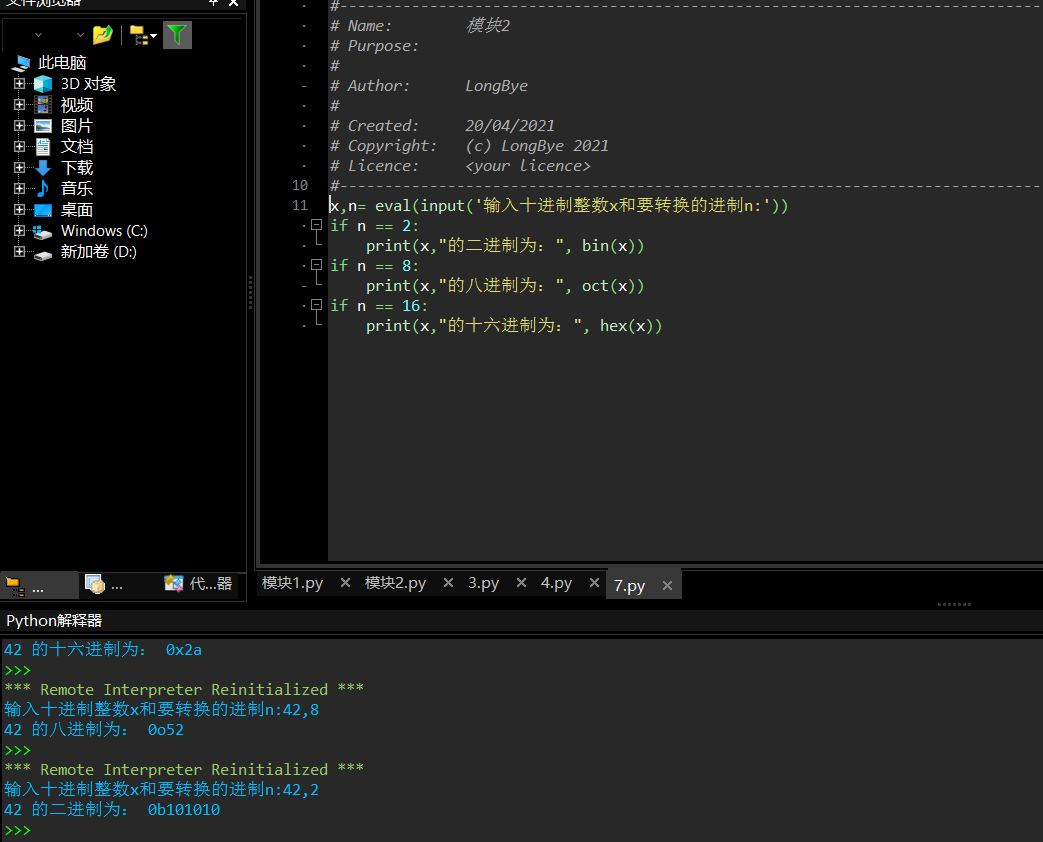Expand the 视频 tree node
Image resolution: width=1043 pixels, height=842 pixels.
tap(19, 104)
